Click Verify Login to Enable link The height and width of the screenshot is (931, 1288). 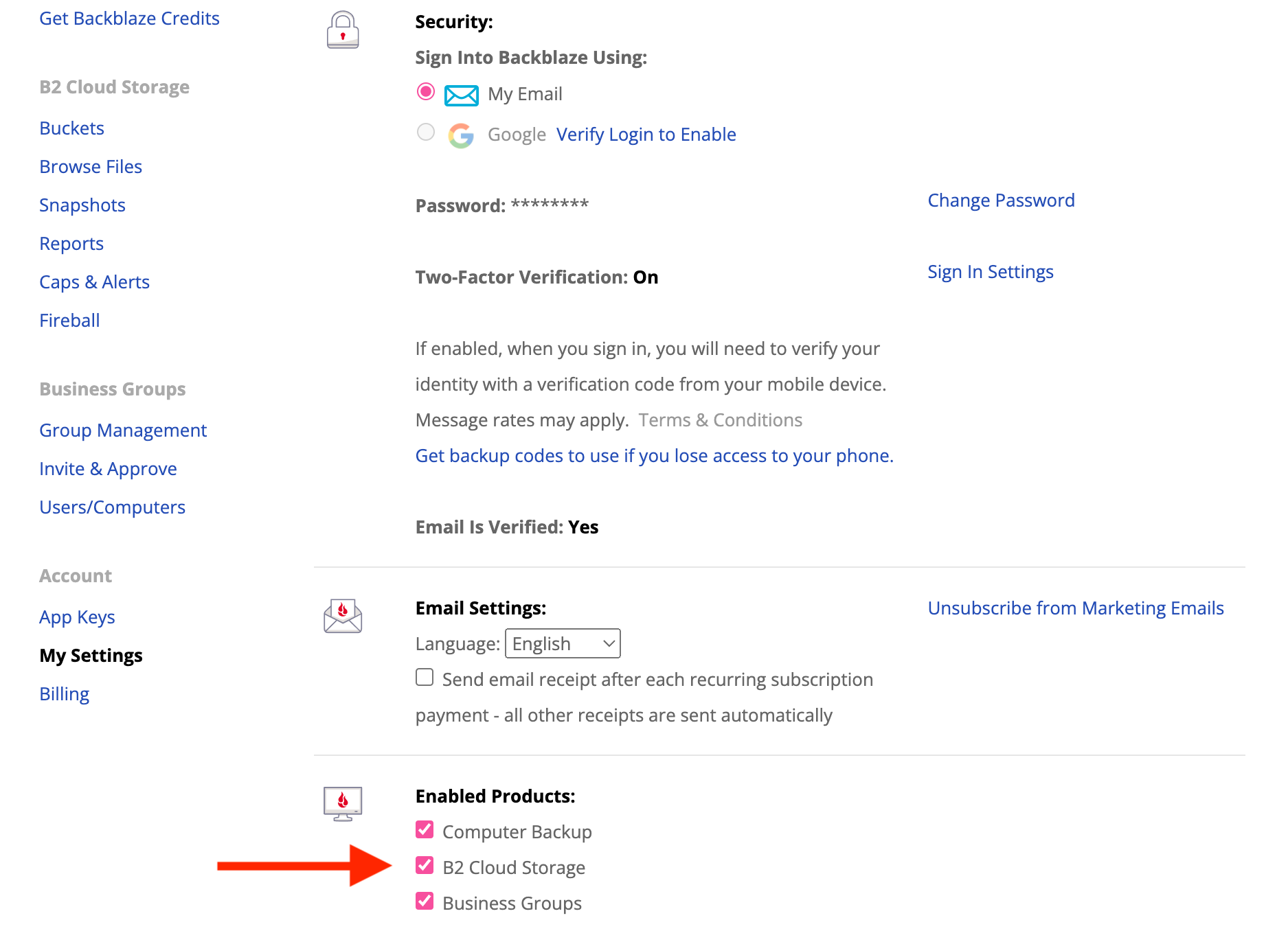(646, 135)
